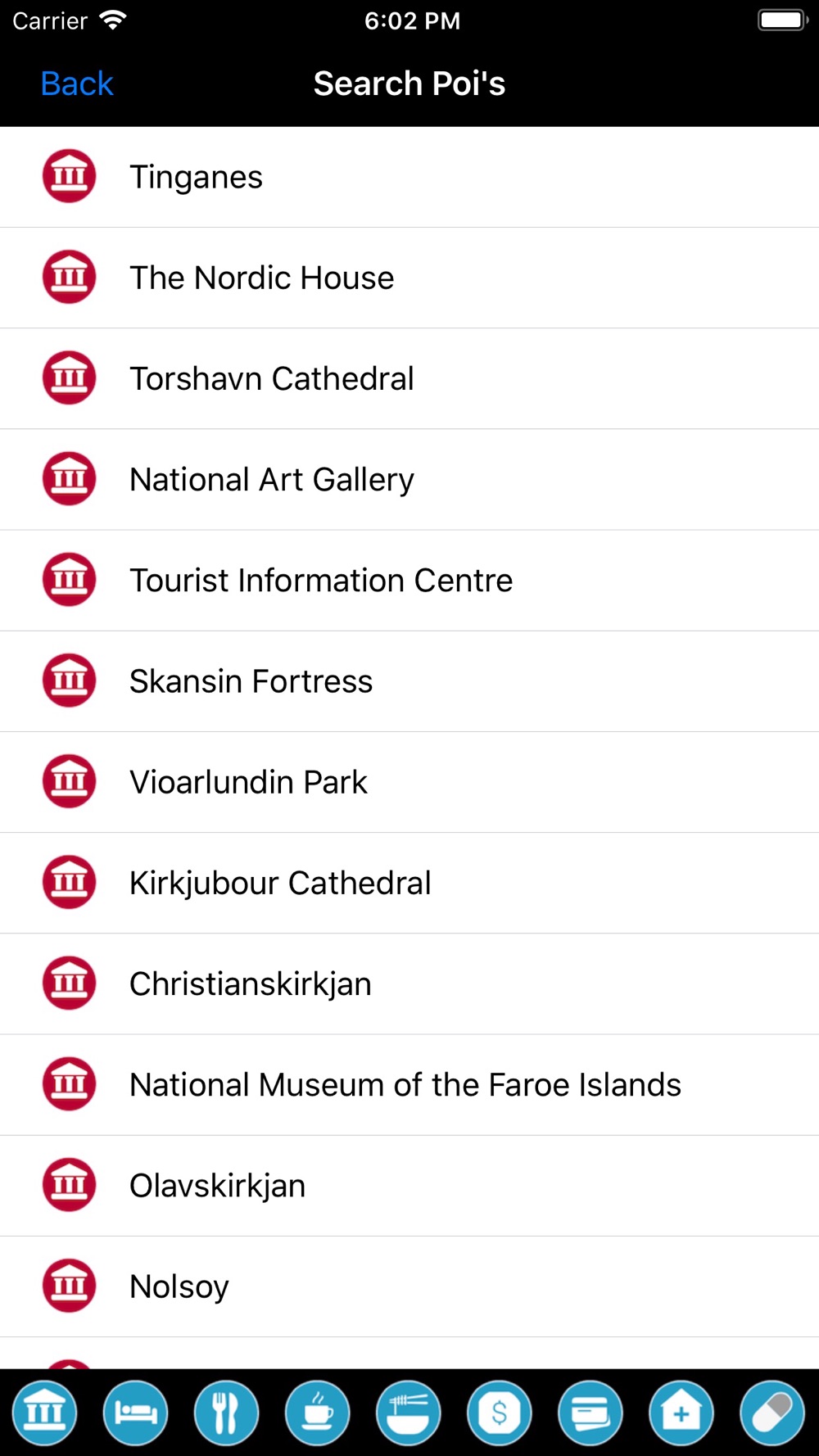Image resolution: width=819 pixels, height=1456 pixels.
Task: Select the hotel bed category icon
Action: tap(136, 1413)
